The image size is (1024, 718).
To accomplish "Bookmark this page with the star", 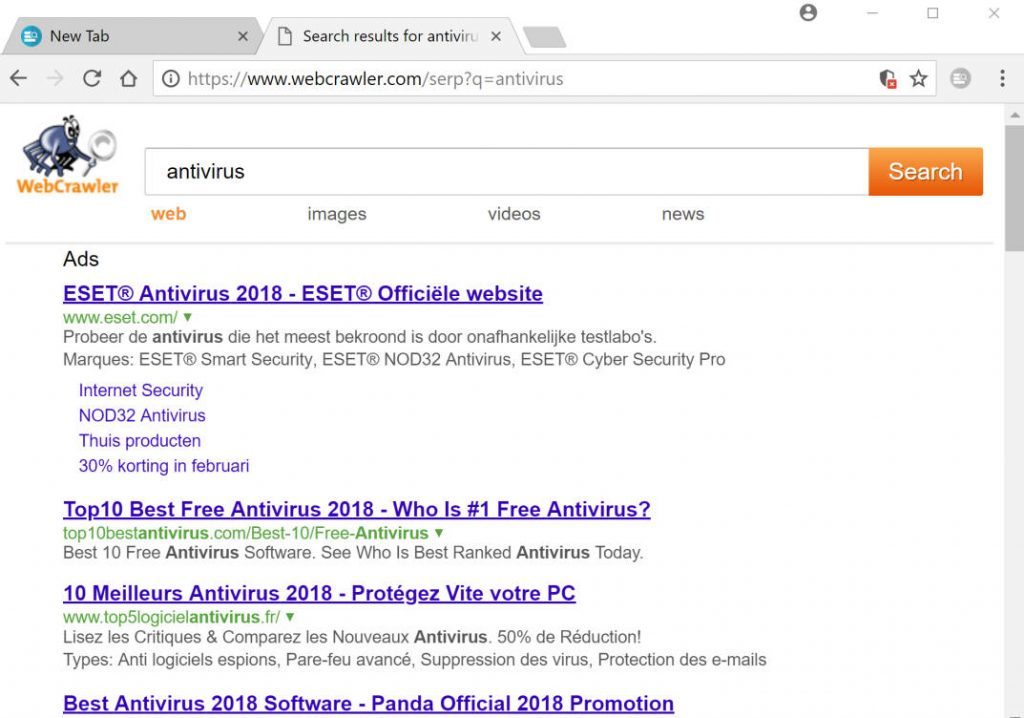I will tap(918, 78).
